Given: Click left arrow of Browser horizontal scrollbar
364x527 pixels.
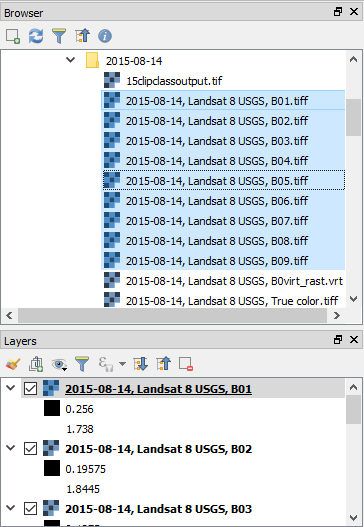Looking at the screenshot, I should [x=9, y=315].
